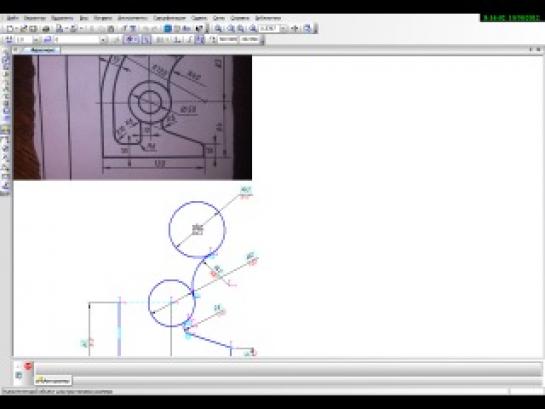This screenshot has height=409, width=545.
Task: Toggle the highlighted snap button in second toolbar
Action: click(131, 40)
